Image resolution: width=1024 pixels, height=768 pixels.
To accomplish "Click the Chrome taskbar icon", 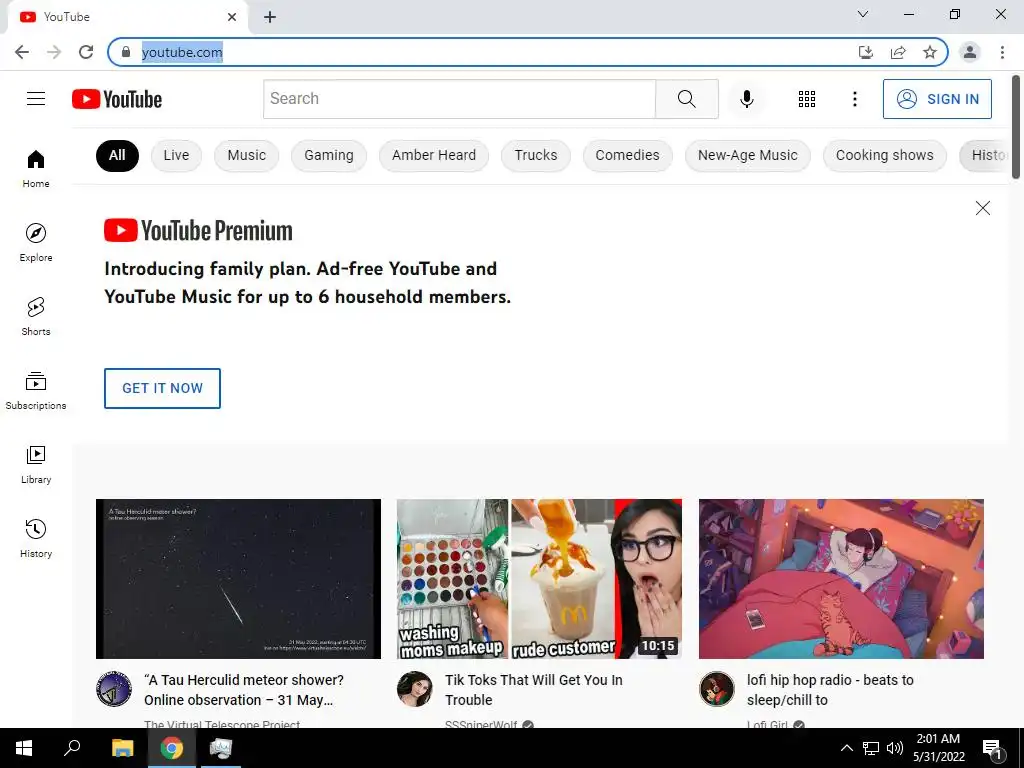I will (172, 748).
